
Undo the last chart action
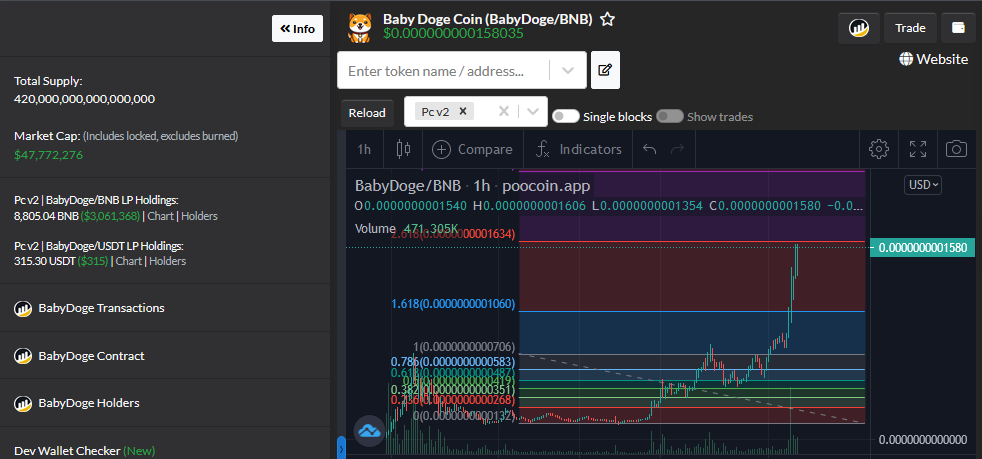tap(650, 150)
